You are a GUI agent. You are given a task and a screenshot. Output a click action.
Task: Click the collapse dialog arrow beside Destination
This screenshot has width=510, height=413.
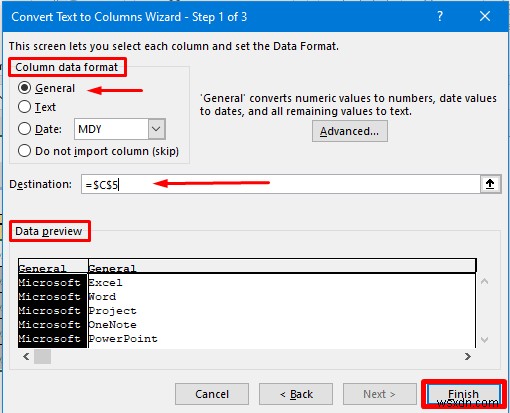[490, 184]
